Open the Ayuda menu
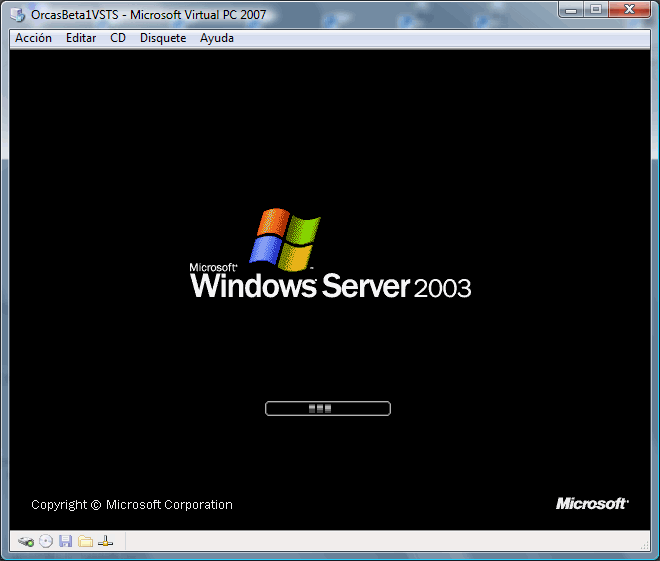Screen dimensions: 660x561 coord(216,38)
